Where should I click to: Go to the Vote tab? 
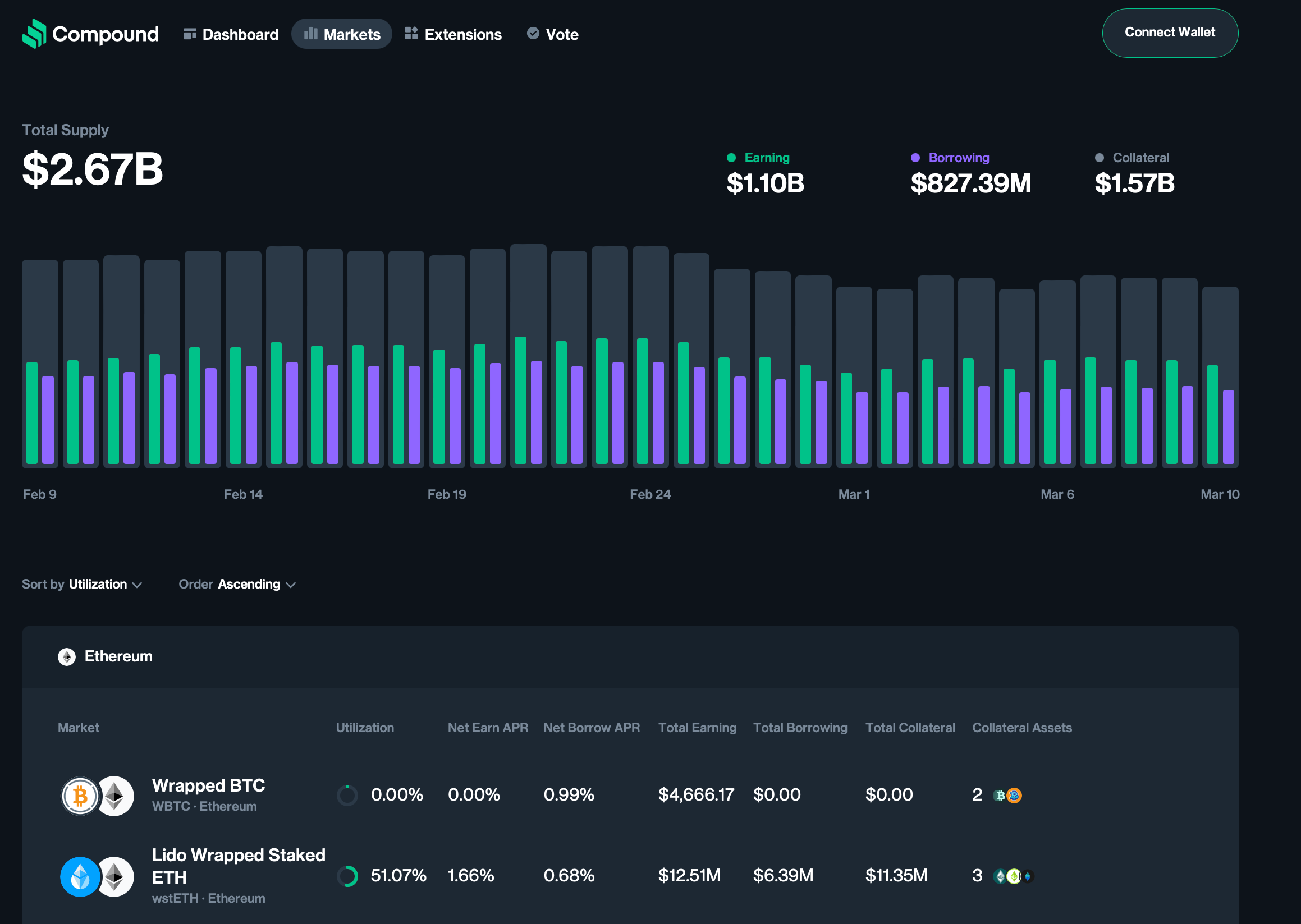562,34
